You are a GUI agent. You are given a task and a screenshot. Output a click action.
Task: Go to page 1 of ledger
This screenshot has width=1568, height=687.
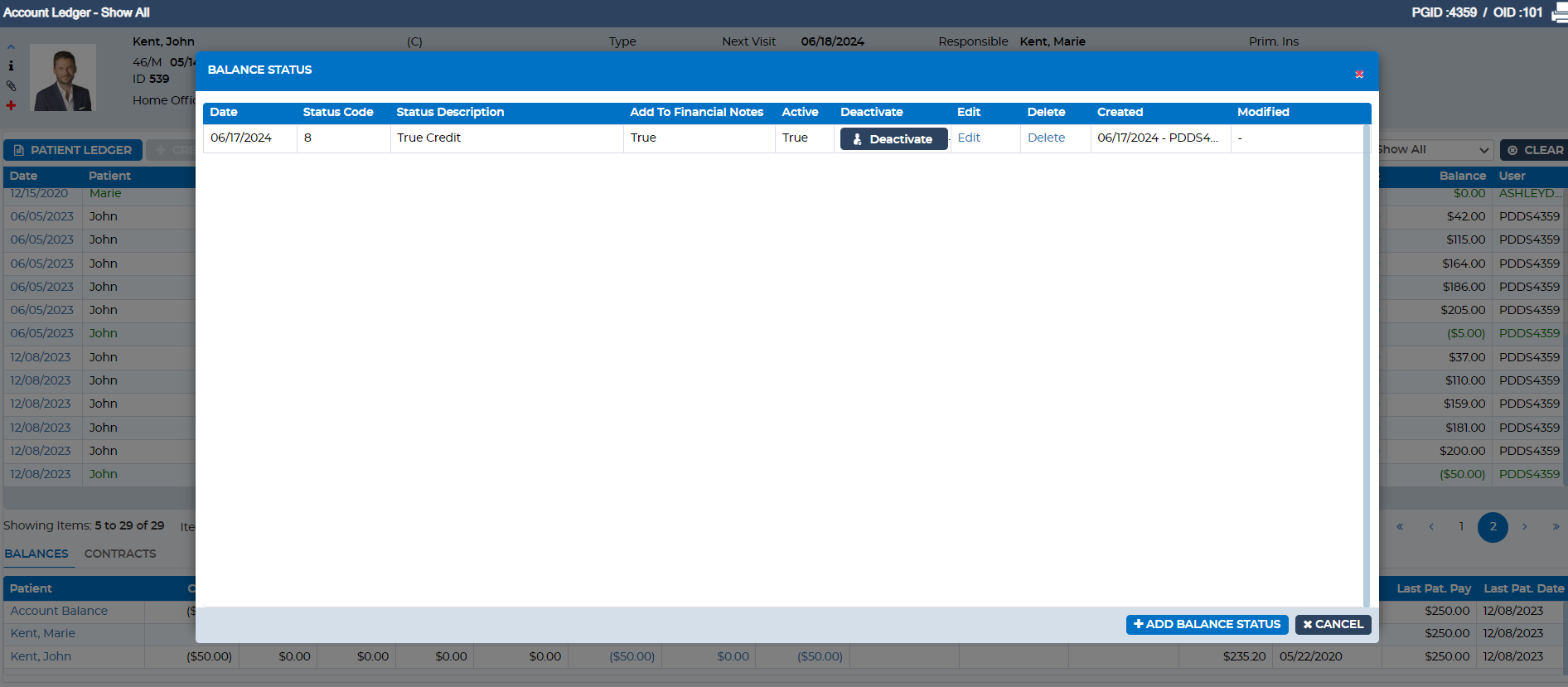tap(1461, 526)
